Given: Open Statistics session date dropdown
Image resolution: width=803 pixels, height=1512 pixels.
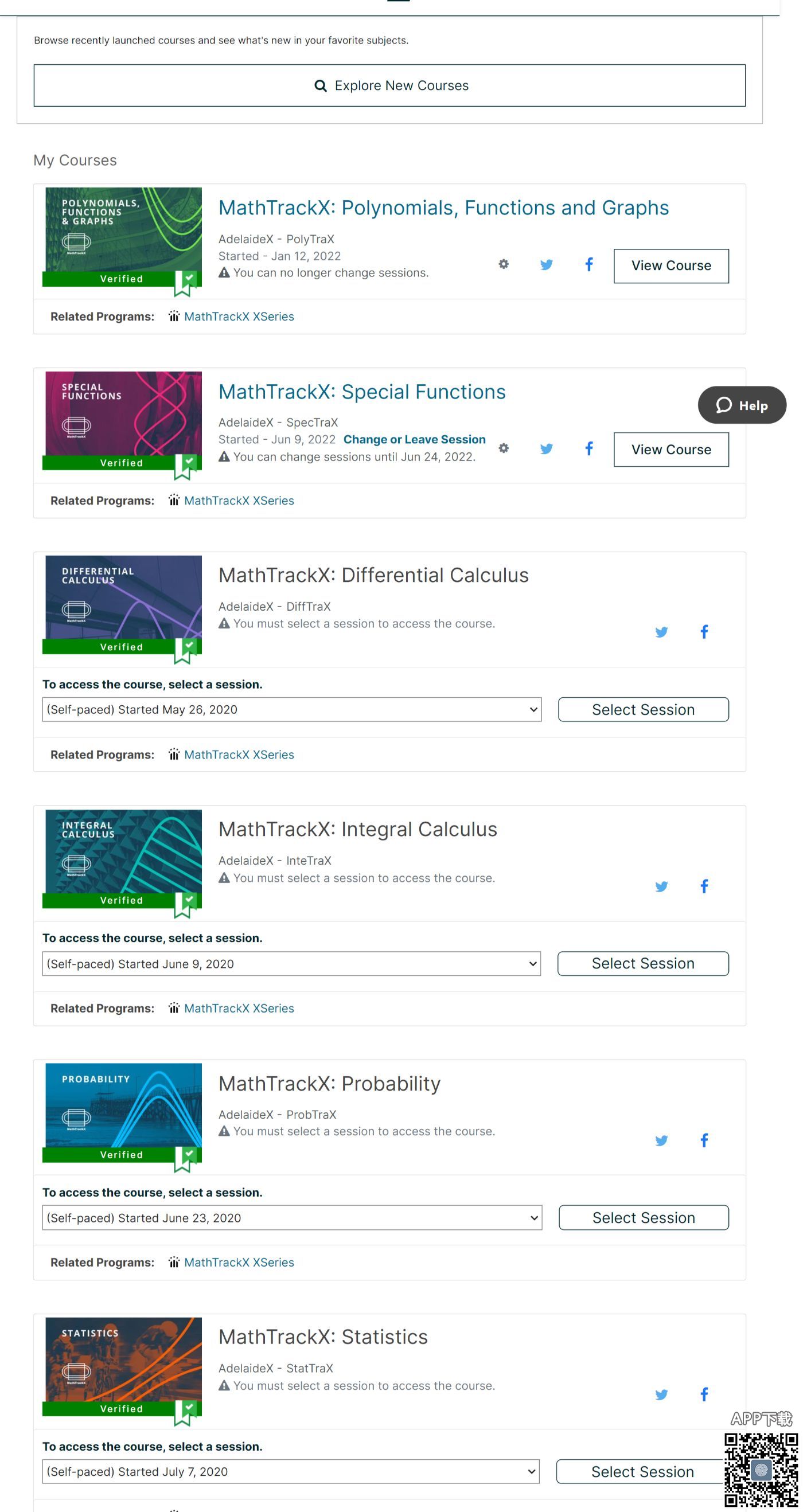Looking at the screenshot, I should 291,1471.
